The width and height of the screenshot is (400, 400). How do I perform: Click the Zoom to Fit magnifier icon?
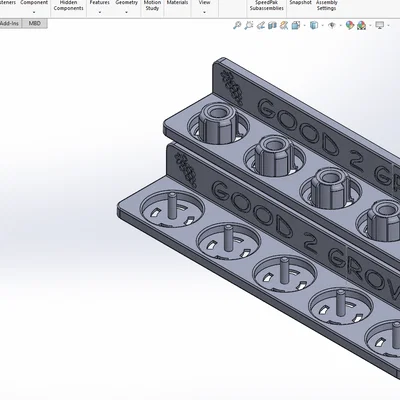click(237, 25)
